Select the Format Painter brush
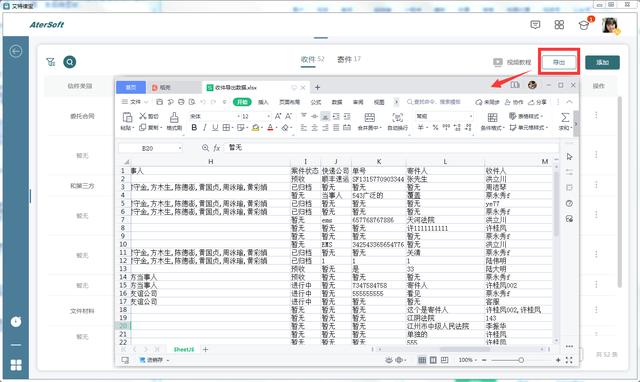The width and height of the screenshot is (640, 382). point(174,118)
